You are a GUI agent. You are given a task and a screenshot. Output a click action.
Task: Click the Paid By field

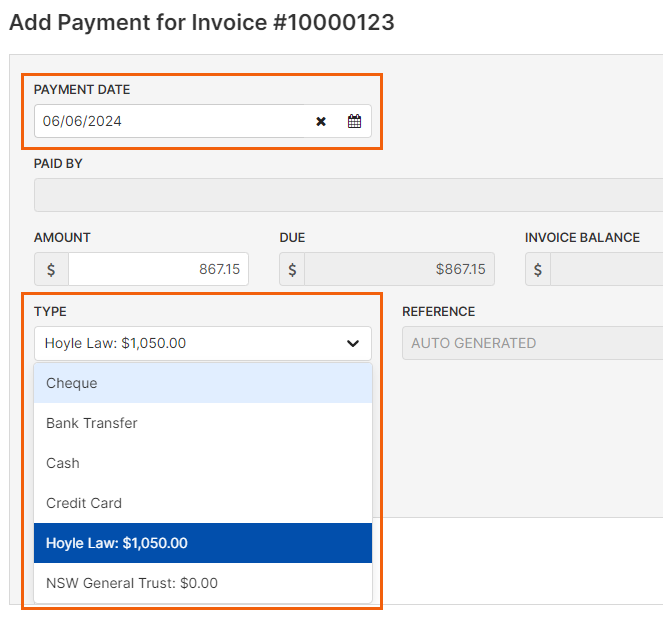(348, 195)
